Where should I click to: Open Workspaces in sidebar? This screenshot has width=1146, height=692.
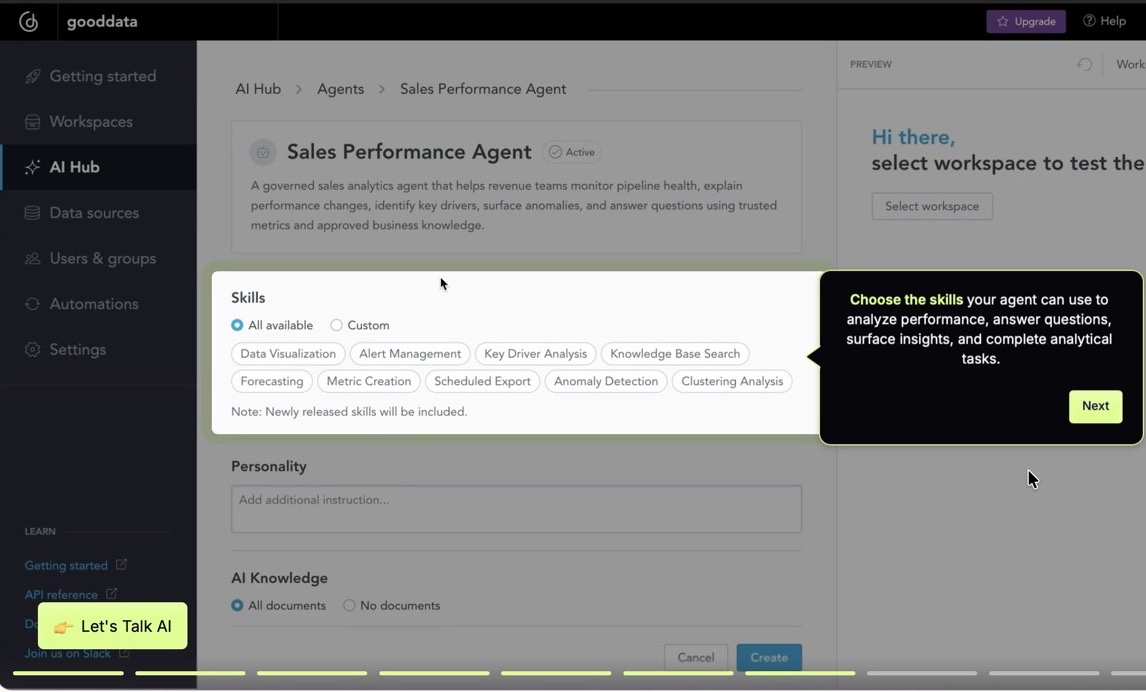click(99, 122)
